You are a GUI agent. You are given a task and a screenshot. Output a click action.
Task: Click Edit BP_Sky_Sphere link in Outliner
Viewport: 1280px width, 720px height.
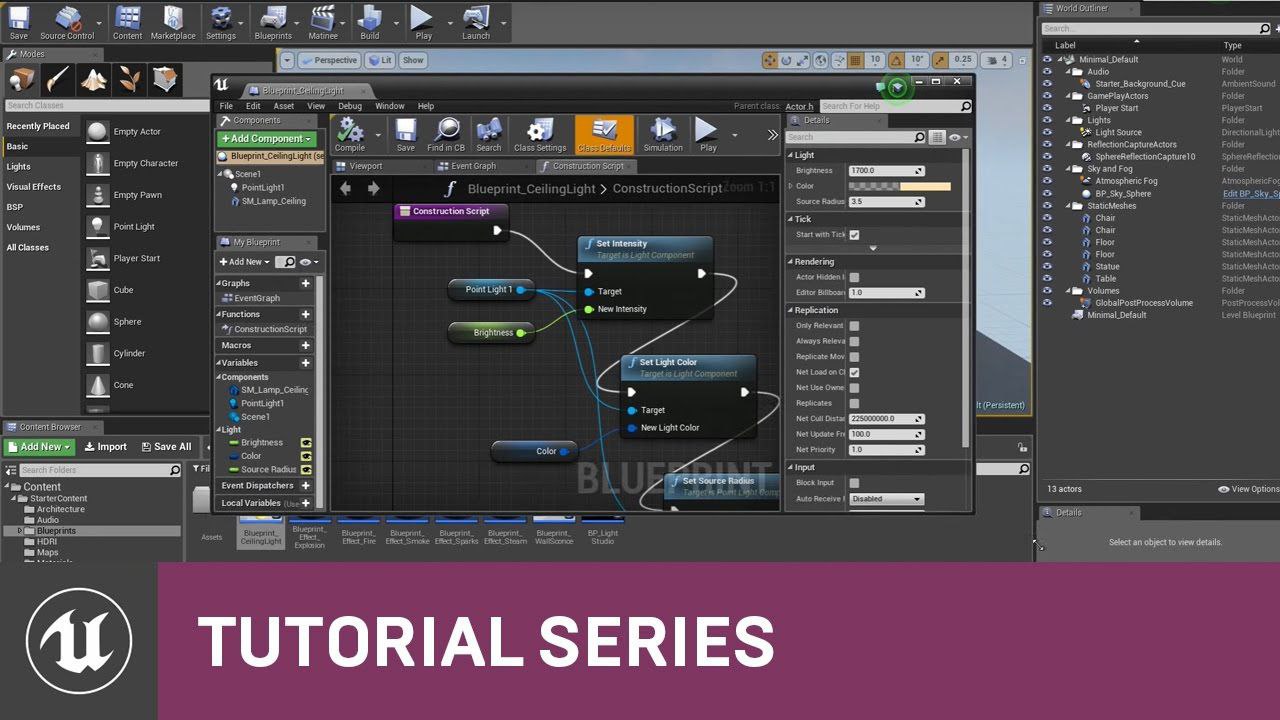1250,193
